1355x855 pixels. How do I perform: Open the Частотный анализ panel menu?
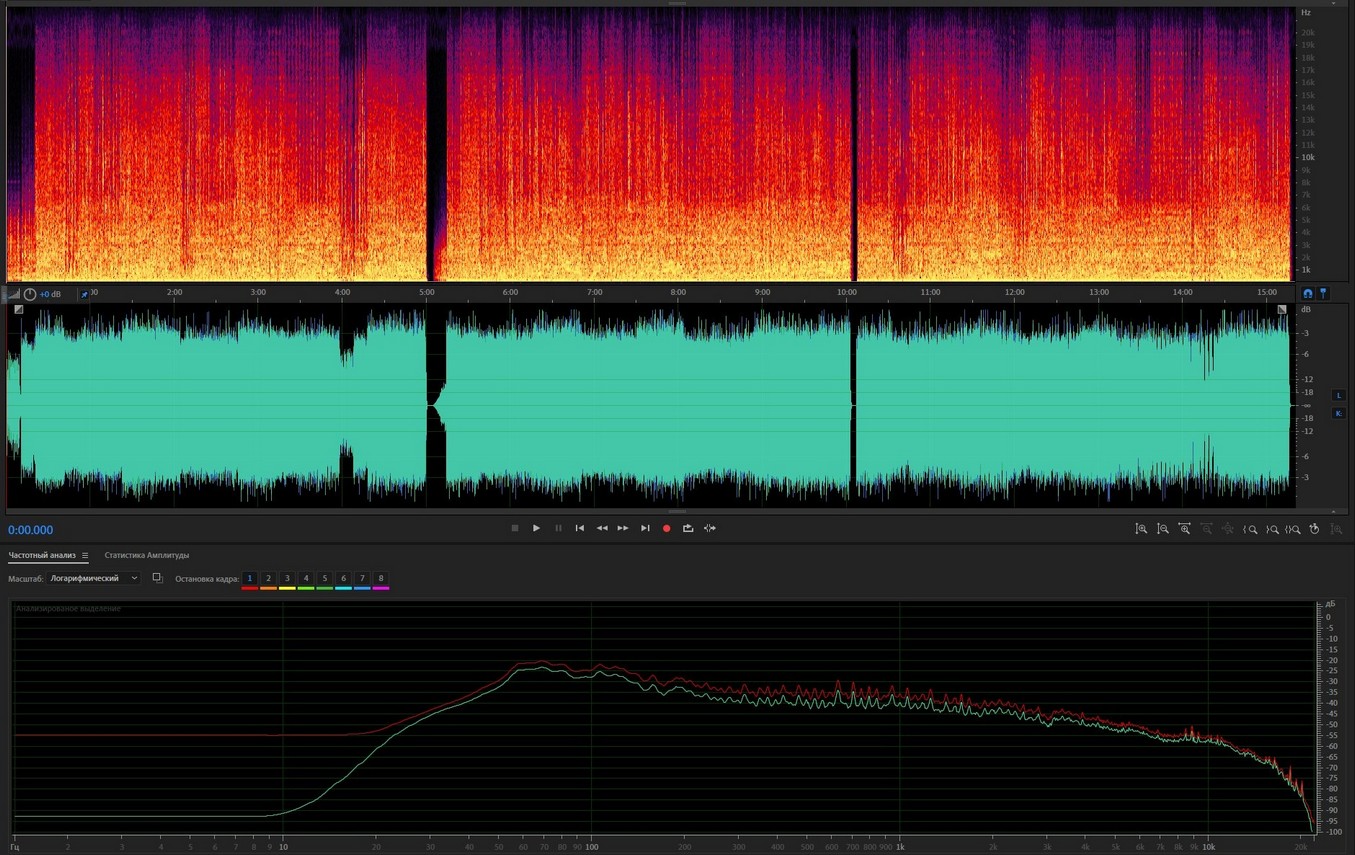85,556
